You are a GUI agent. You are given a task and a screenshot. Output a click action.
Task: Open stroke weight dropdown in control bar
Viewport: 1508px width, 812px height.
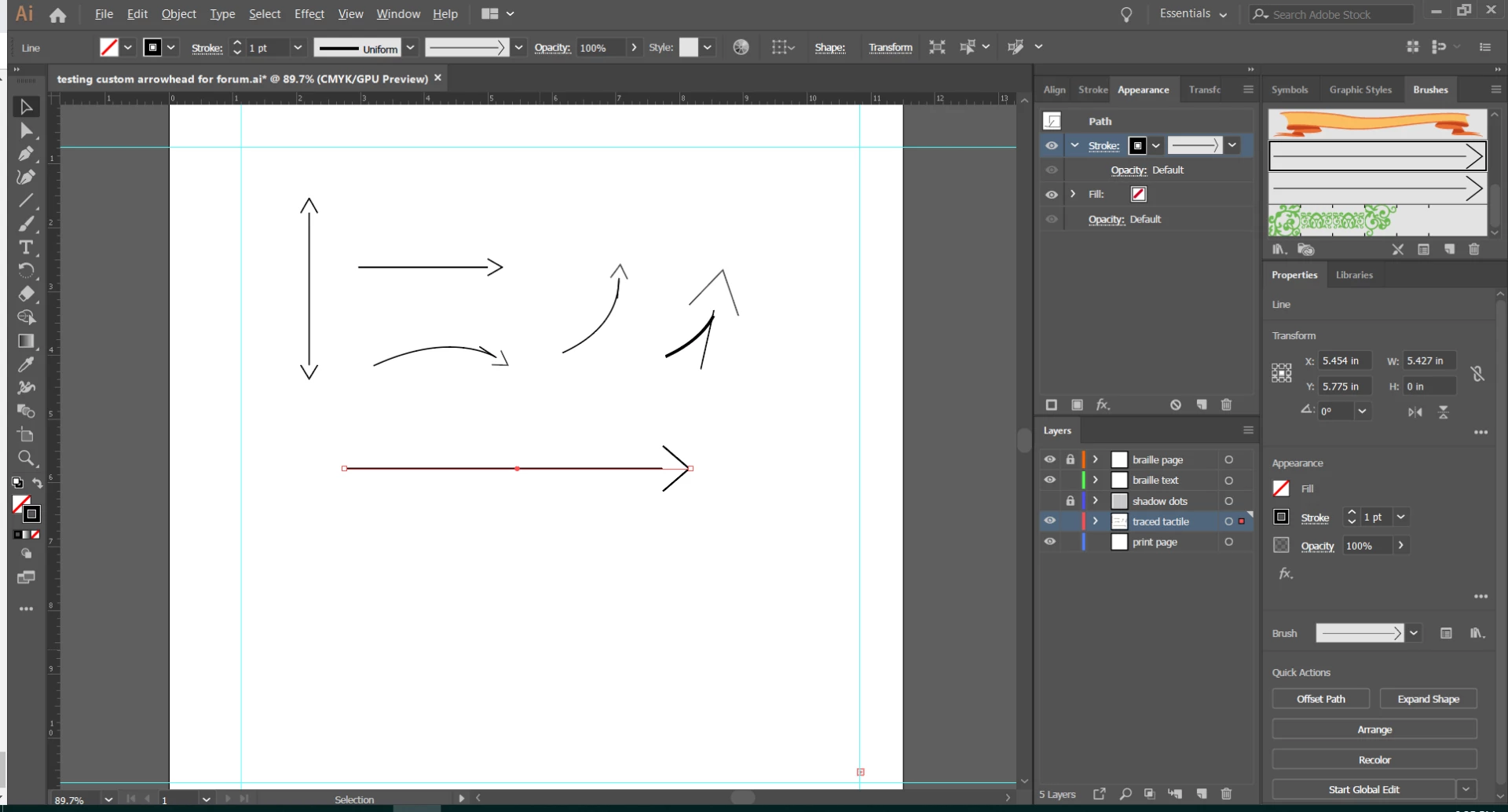(x=298, y=48)
